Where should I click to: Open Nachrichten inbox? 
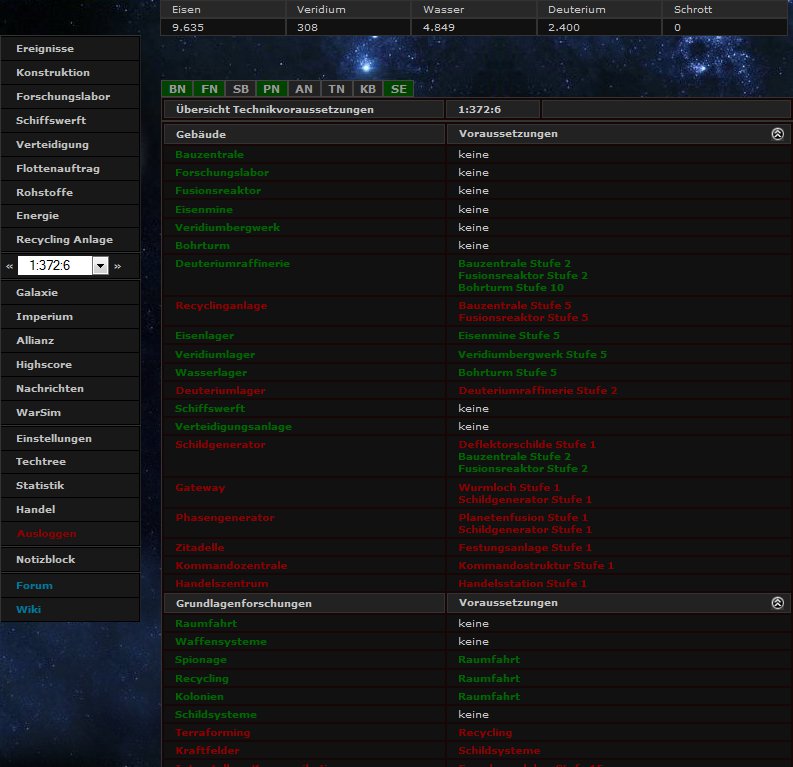click(x=70, y=388)
